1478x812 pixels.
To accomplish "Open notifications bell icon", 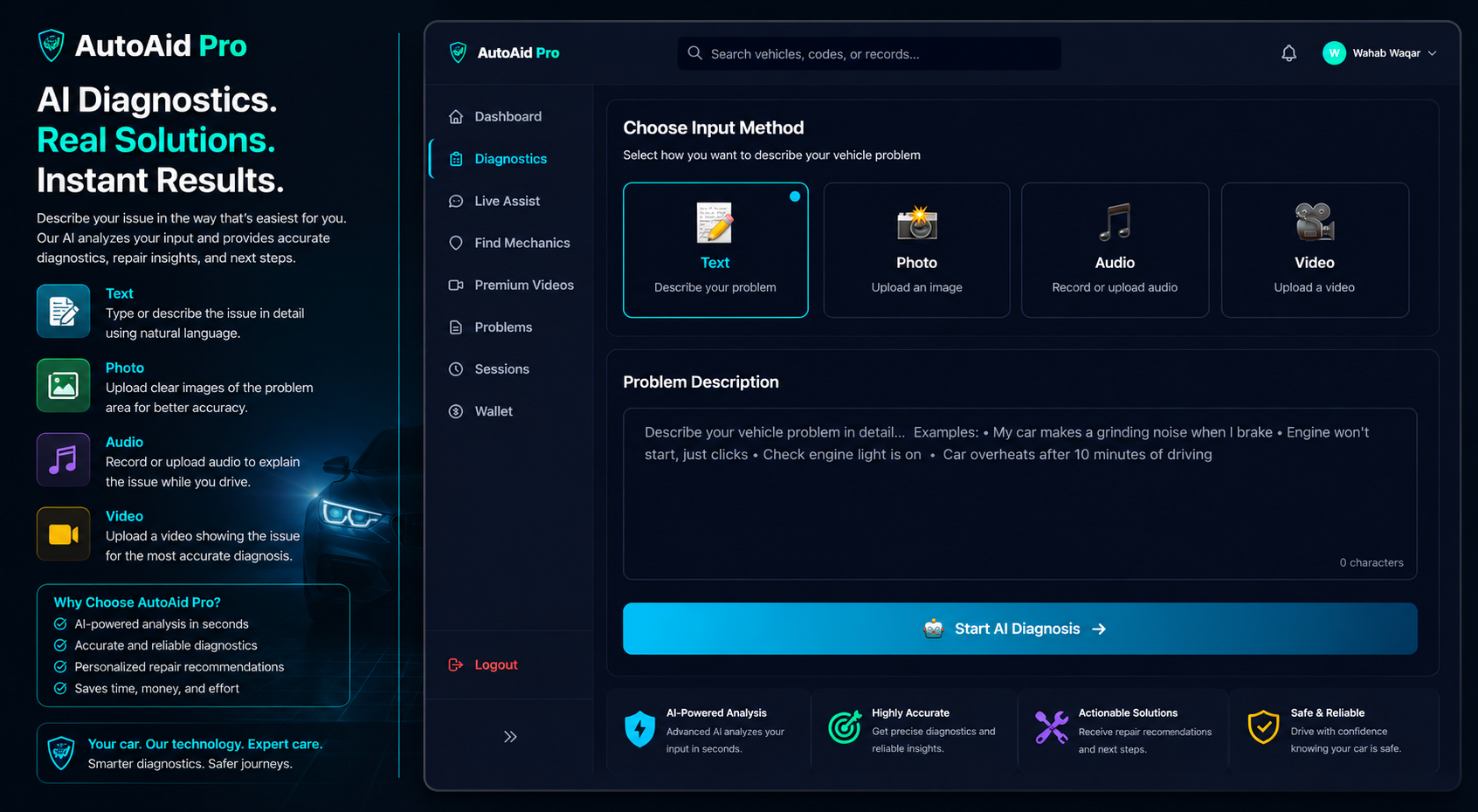I will [x=1288, y=53].
